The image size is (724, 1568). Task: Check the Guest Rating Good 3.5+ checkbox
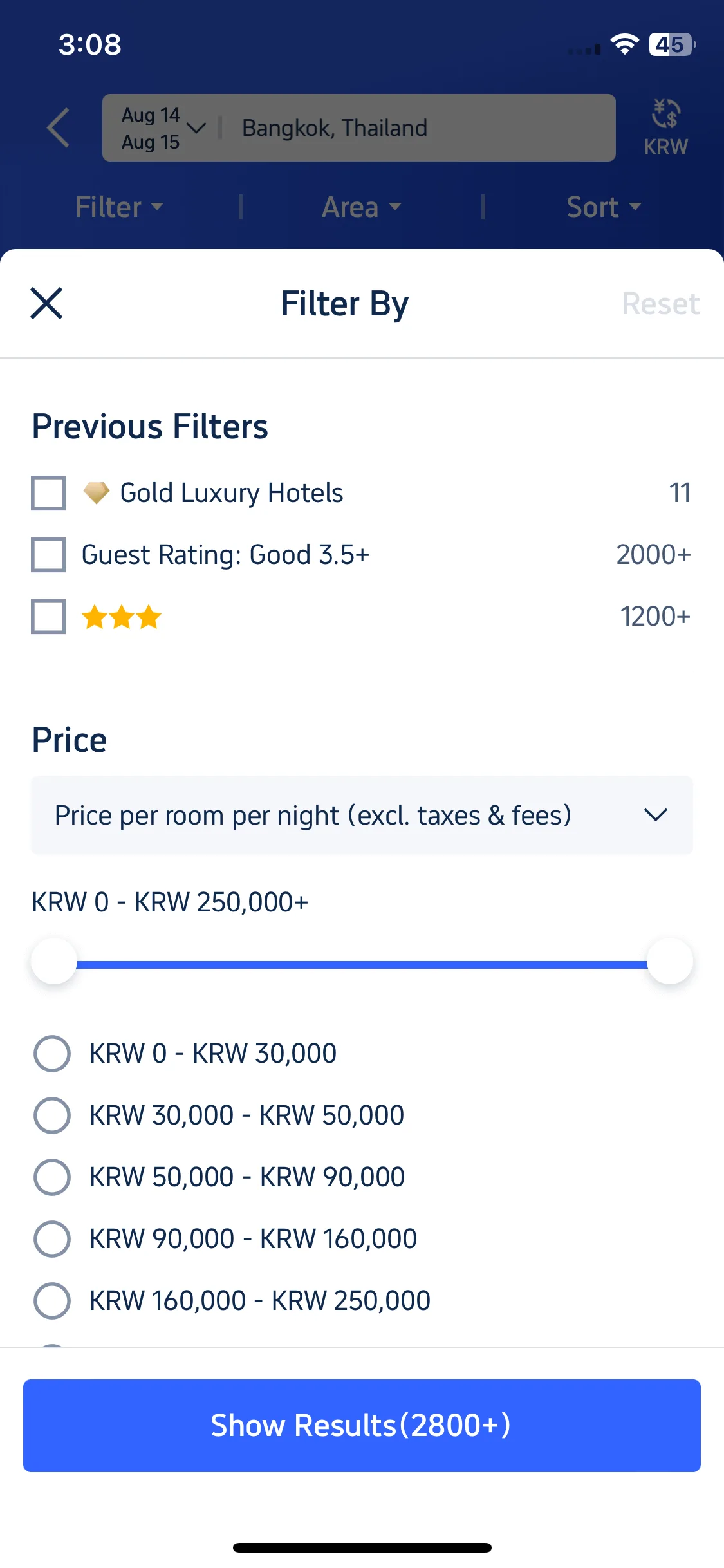point(48,555)
